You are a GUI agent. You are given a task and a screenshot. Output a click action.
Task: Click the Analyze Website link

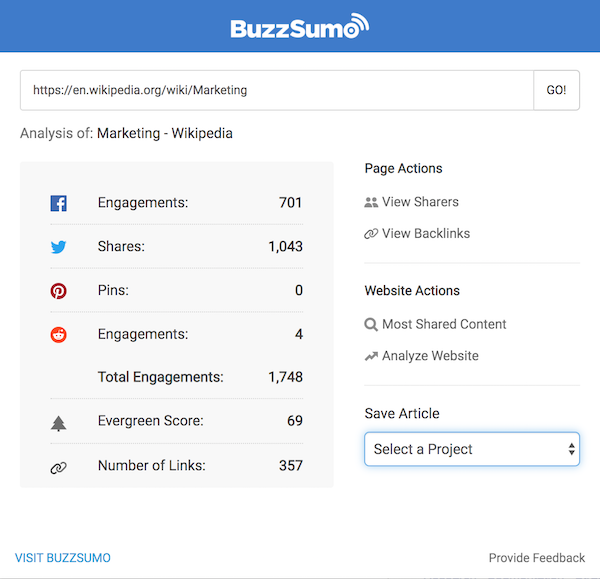tap(430, 356)
